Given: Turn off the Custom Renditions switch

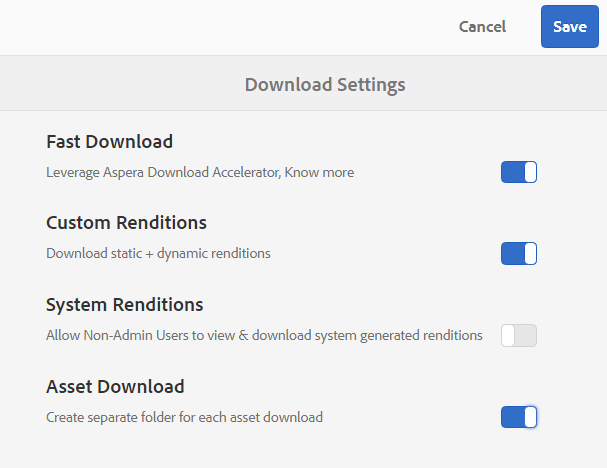Looking at the screenshot, I should [519, 254].
